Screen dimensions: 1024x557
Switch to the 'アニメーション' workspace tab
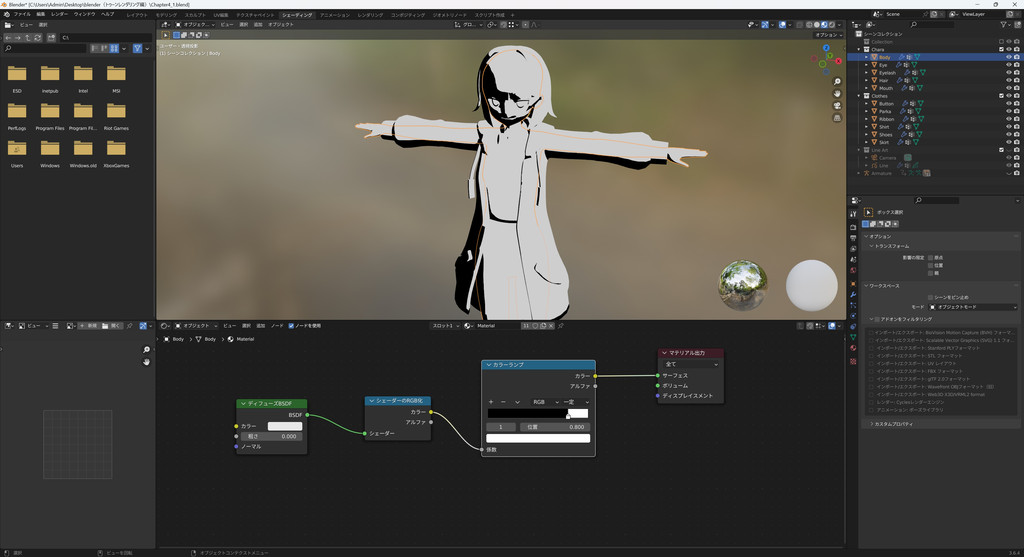pyautogui.click(x=335, y=15)
